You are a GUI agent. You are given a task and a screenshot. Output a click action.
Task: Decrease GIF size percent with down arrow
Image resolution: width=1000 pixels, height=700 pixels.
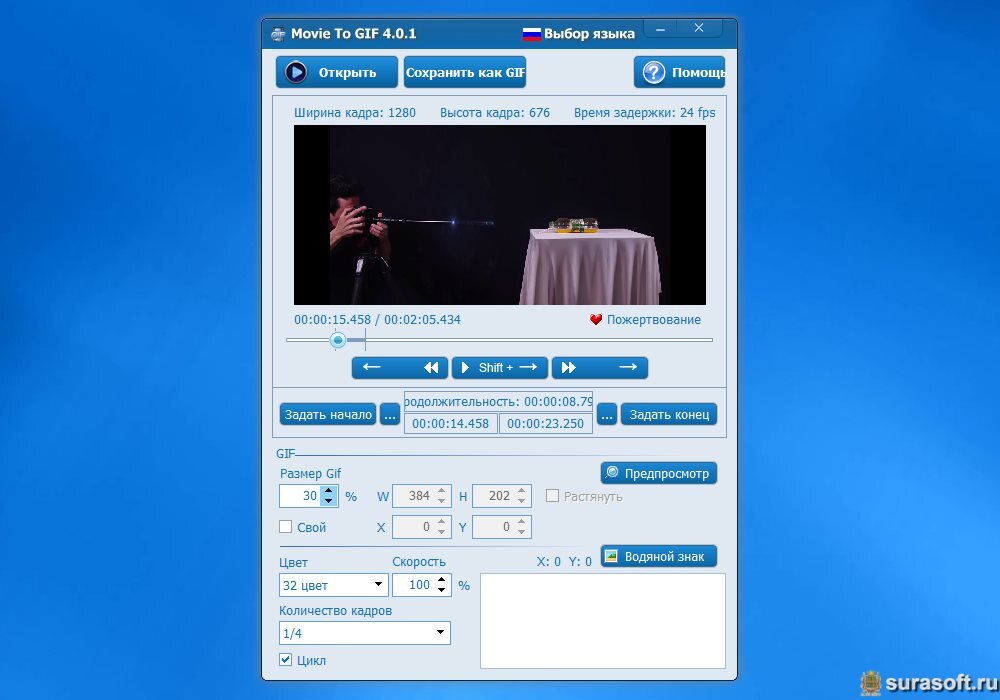[x=328, y=501]
